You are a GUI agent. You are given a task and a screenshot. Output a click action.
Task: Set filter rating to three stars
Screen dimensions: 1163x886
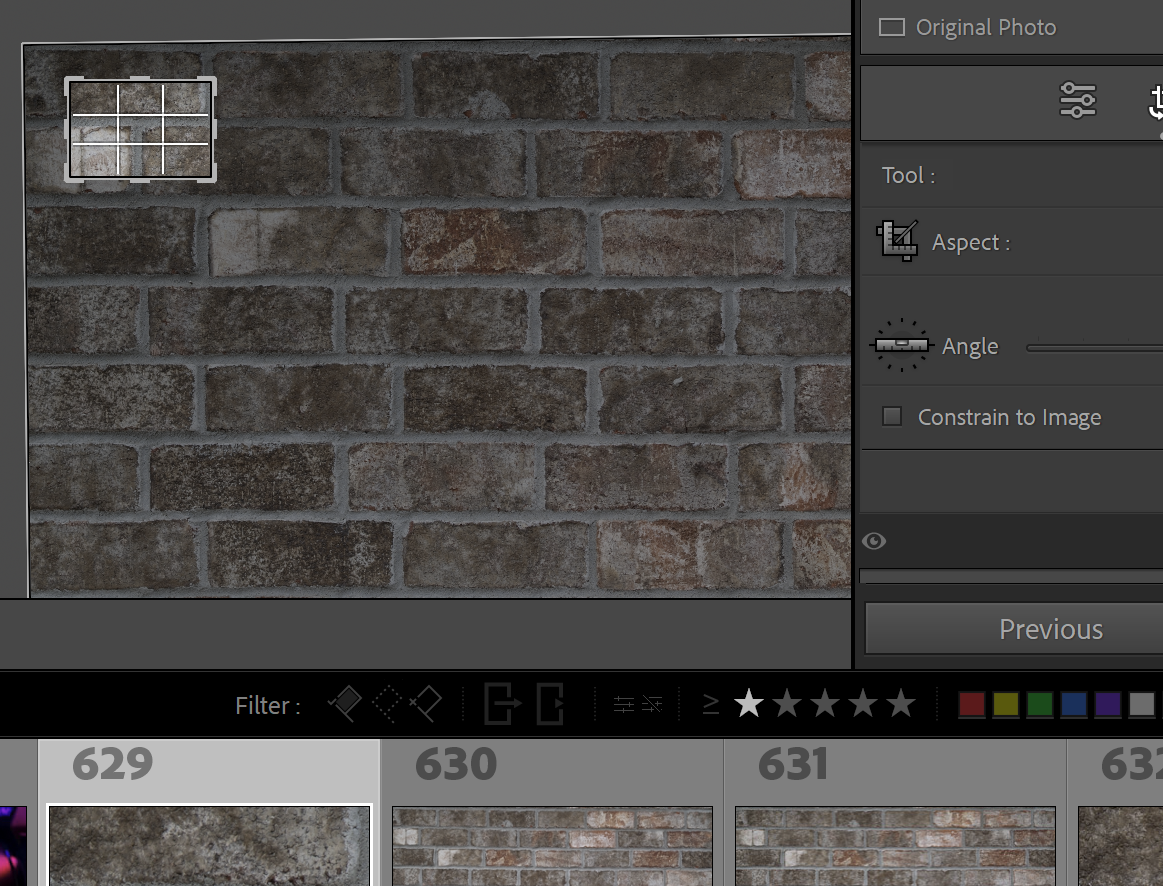pyautogui.click(x=825, y=704)
